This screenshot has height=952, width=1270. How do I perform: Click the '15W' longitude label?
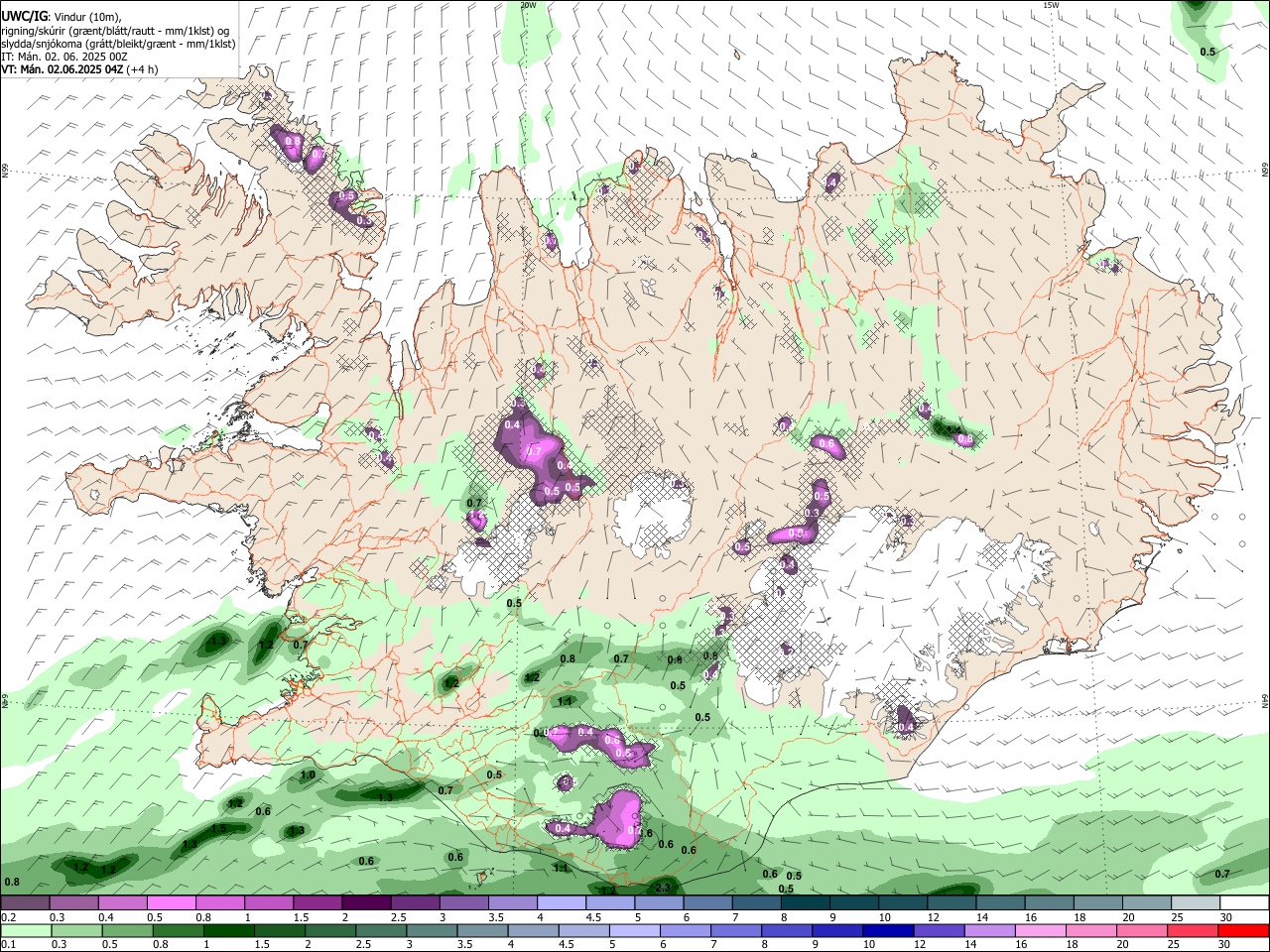[1051, 5]
